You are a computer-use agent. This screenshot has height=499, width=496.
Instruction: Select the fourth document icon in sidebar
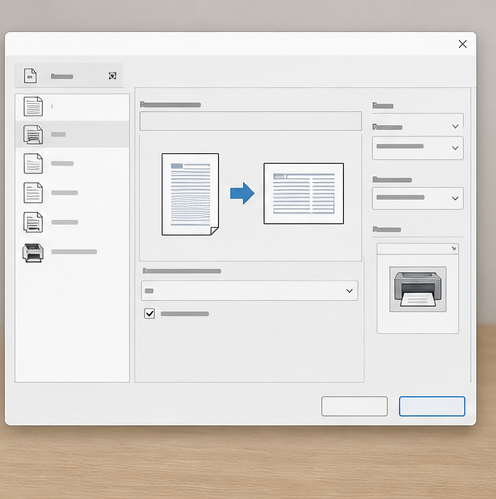[x=33, y=193]
